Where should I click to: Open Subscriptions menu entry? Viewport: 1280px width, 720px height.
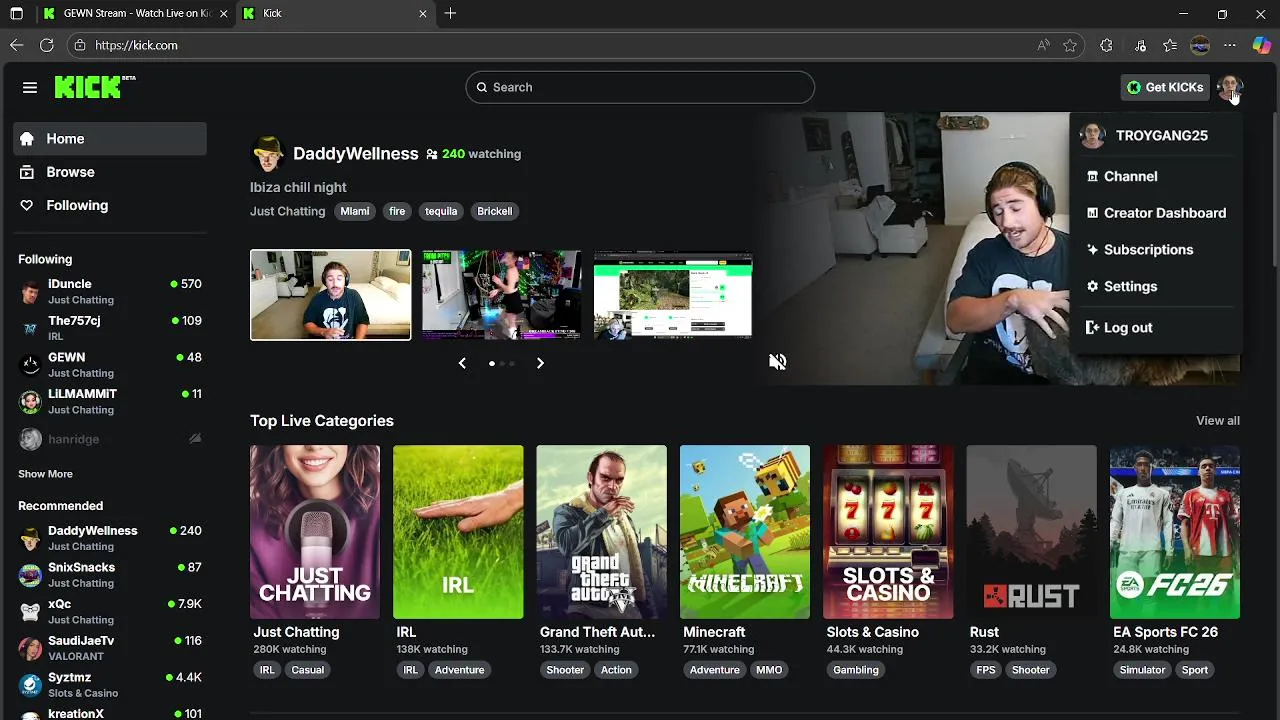coord(1156,250)
